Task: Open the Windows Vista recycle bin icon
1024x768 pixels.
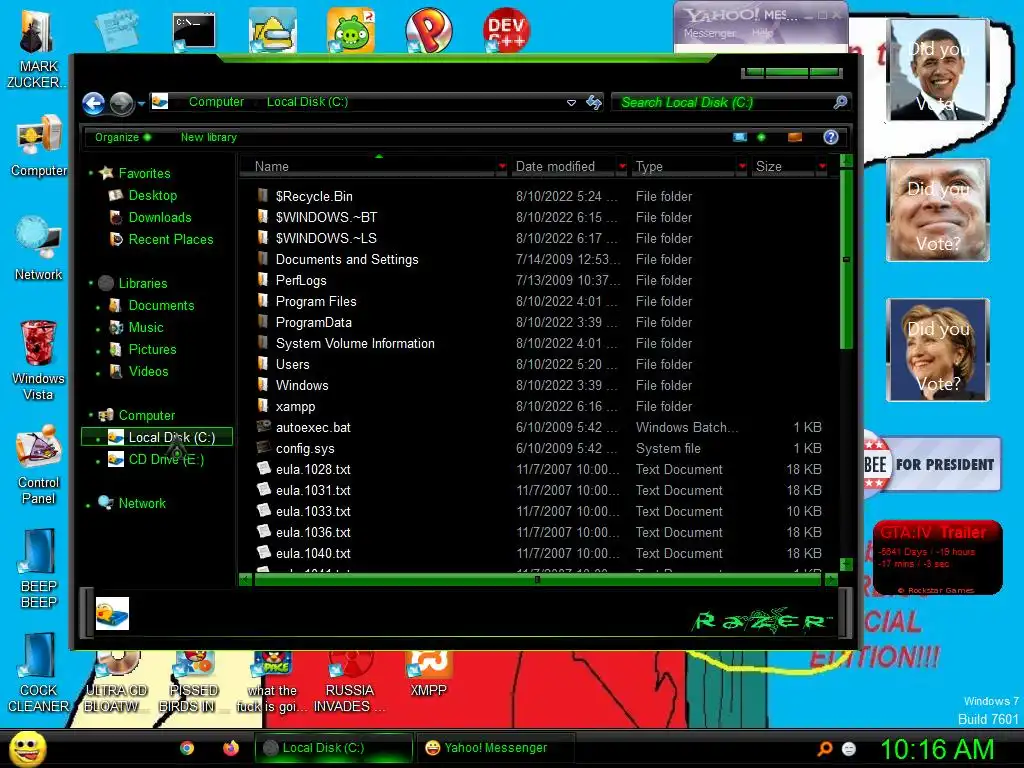Action: tap(38, 360)
